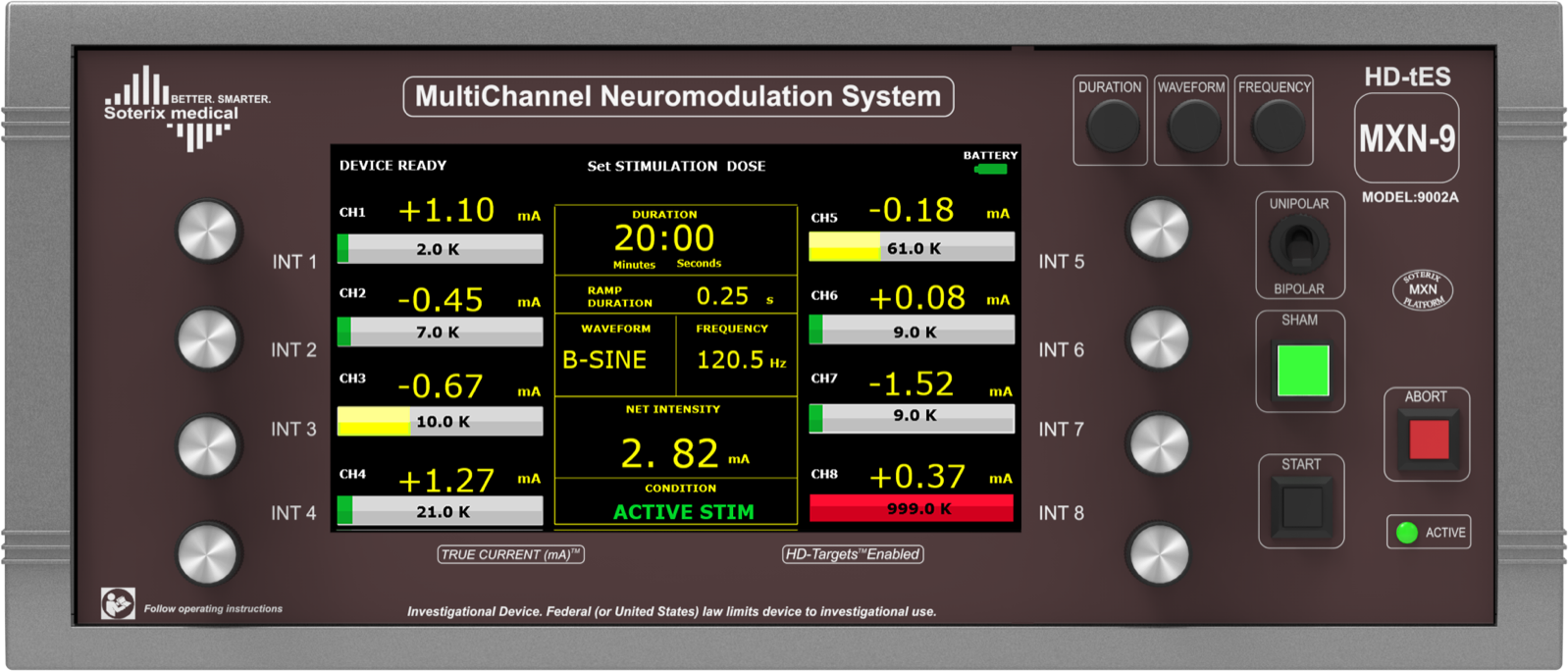1568x671 pixels.
Task: Click the INT 7 intensity knob
Action: point(1160,443)
